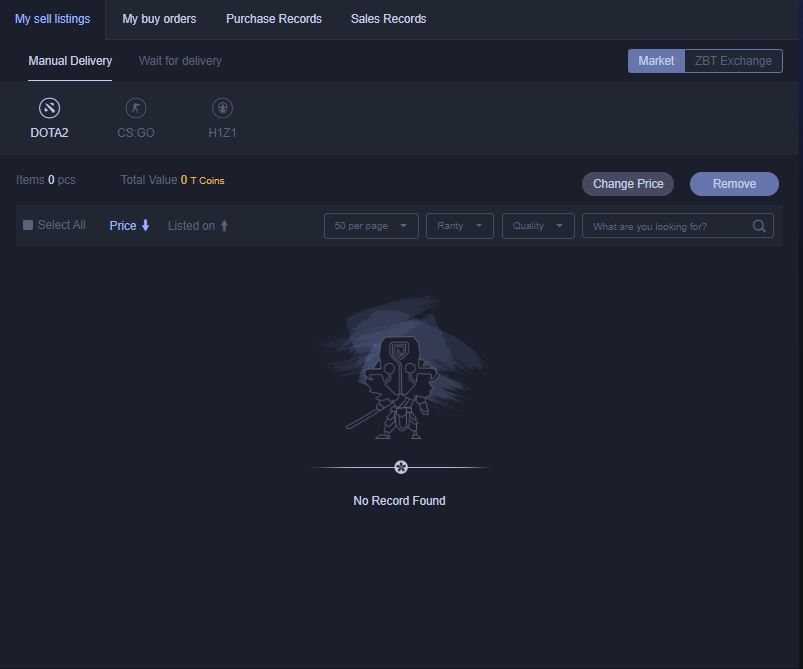Viewport: 803px width, 669px height.
Task: Select the H1Z1 game icon
Action: [222, 108]
